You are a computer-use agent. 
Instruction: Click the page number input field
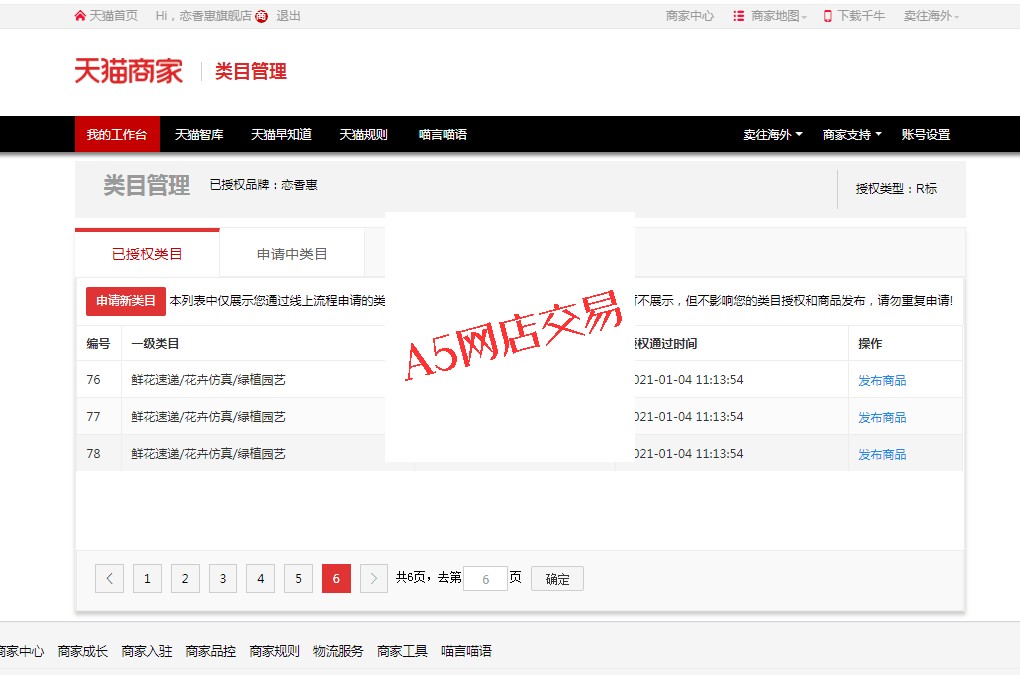(485, 579)
